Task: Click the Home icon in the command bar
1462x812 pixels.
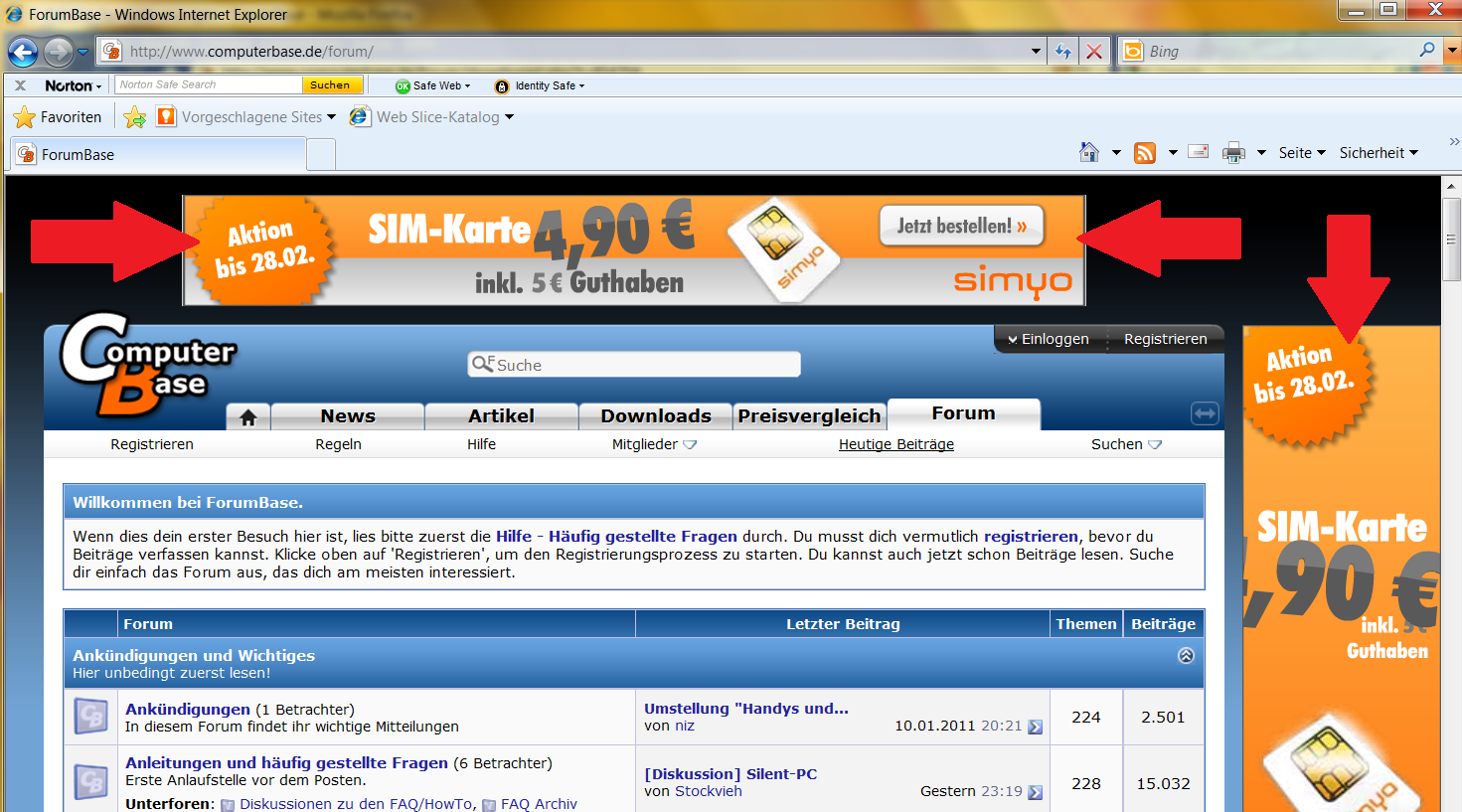Action: (1089, 152)
